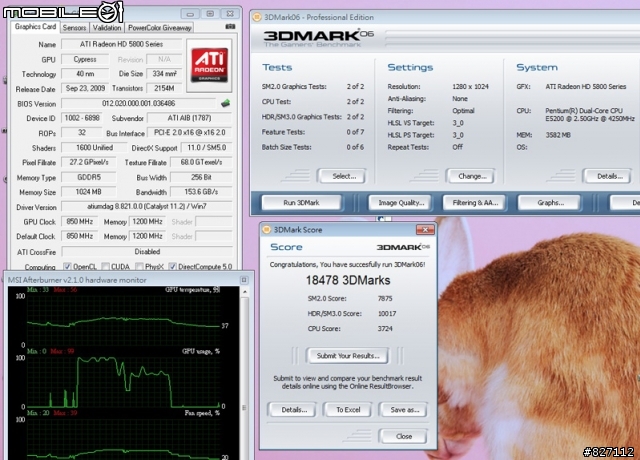Click the HDR/SM3.0 Score value 10017

point(387,313)
